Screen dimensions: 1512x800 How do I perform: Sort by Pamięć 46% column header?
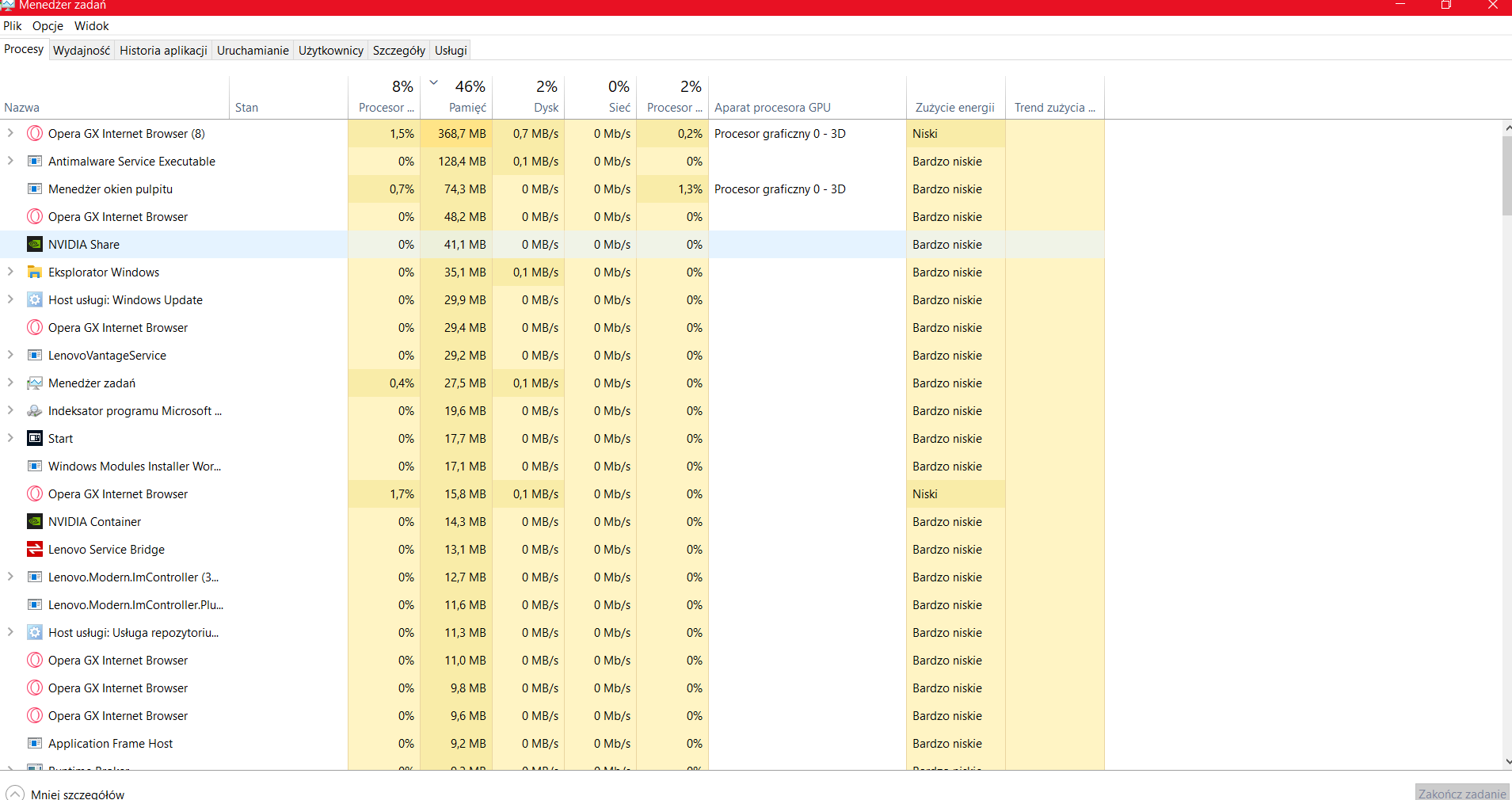[x=456, y=97]
